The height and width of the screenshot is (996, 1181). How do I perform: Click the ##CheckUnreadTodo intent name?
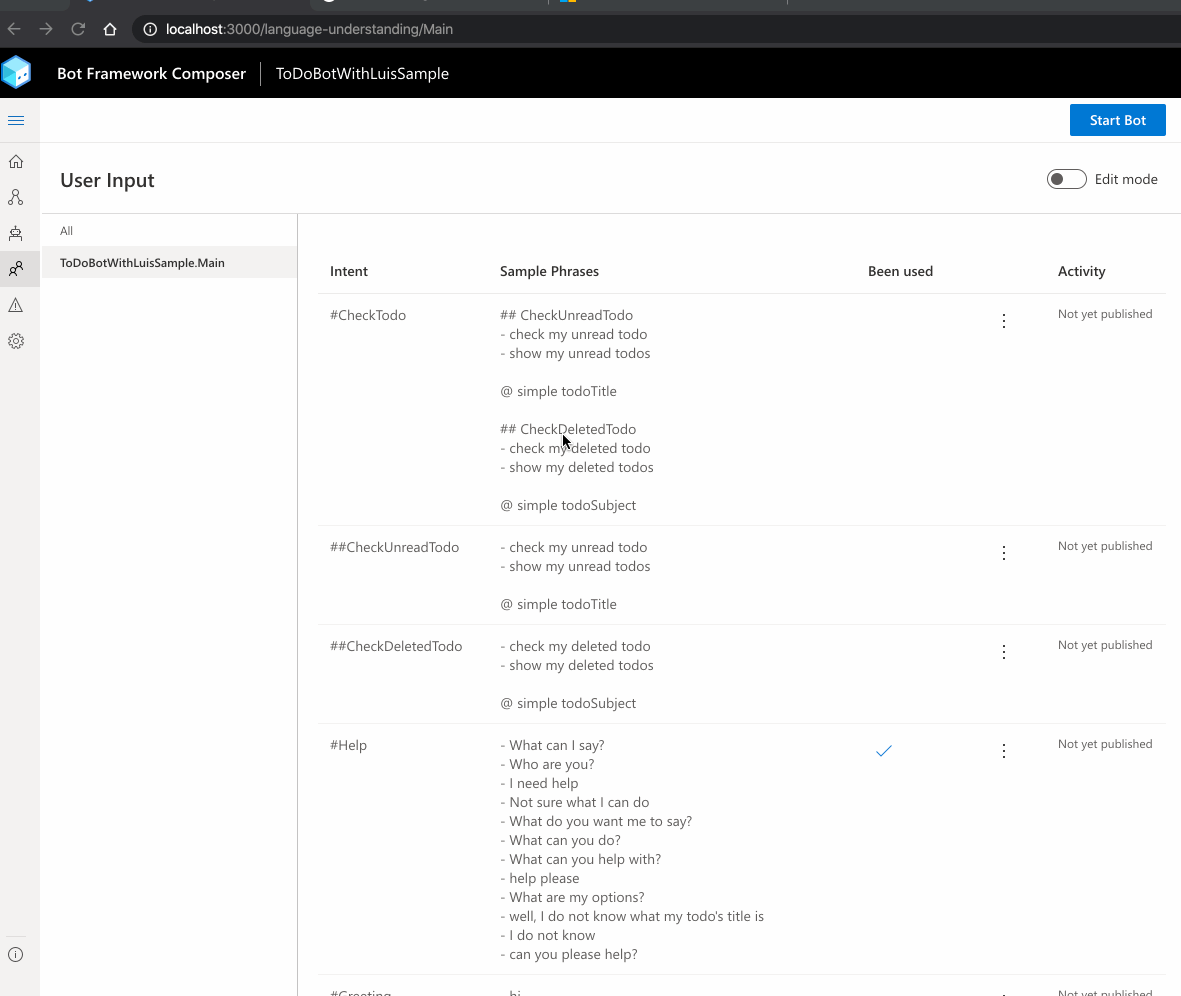(394, 547)
